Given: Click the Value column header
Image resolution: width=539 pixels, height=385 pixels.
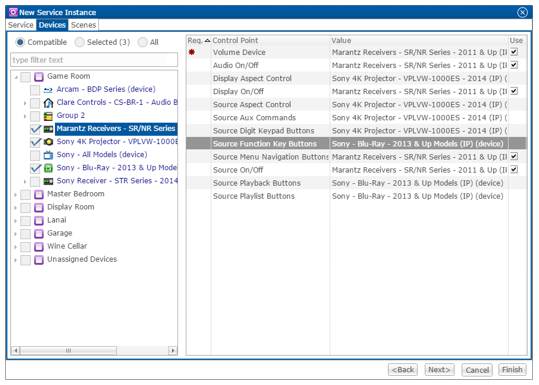Looking at the screenshot, I should pos(419,41).
